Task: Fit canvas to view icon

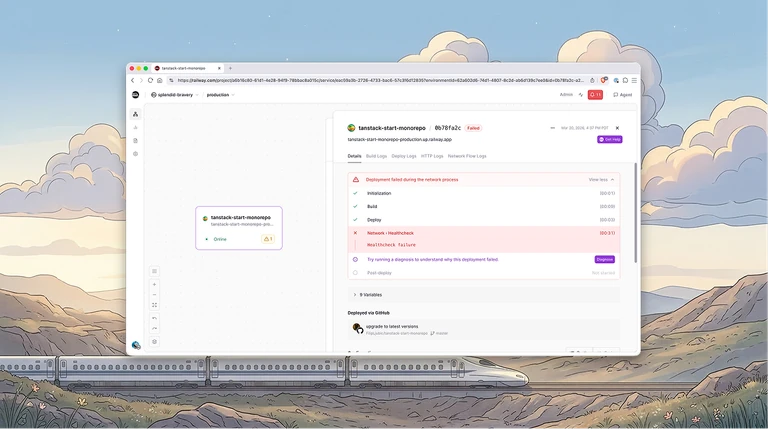Action: (x=154, y=305)
